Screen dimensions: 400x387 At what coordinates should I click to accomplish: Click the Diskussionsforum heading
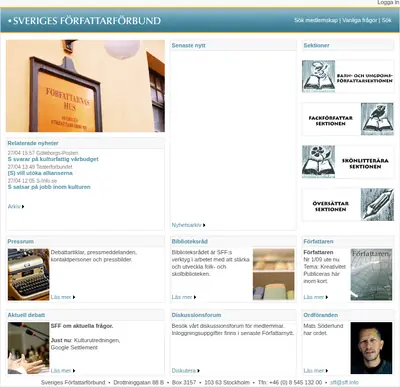click(x=196, y=315)
